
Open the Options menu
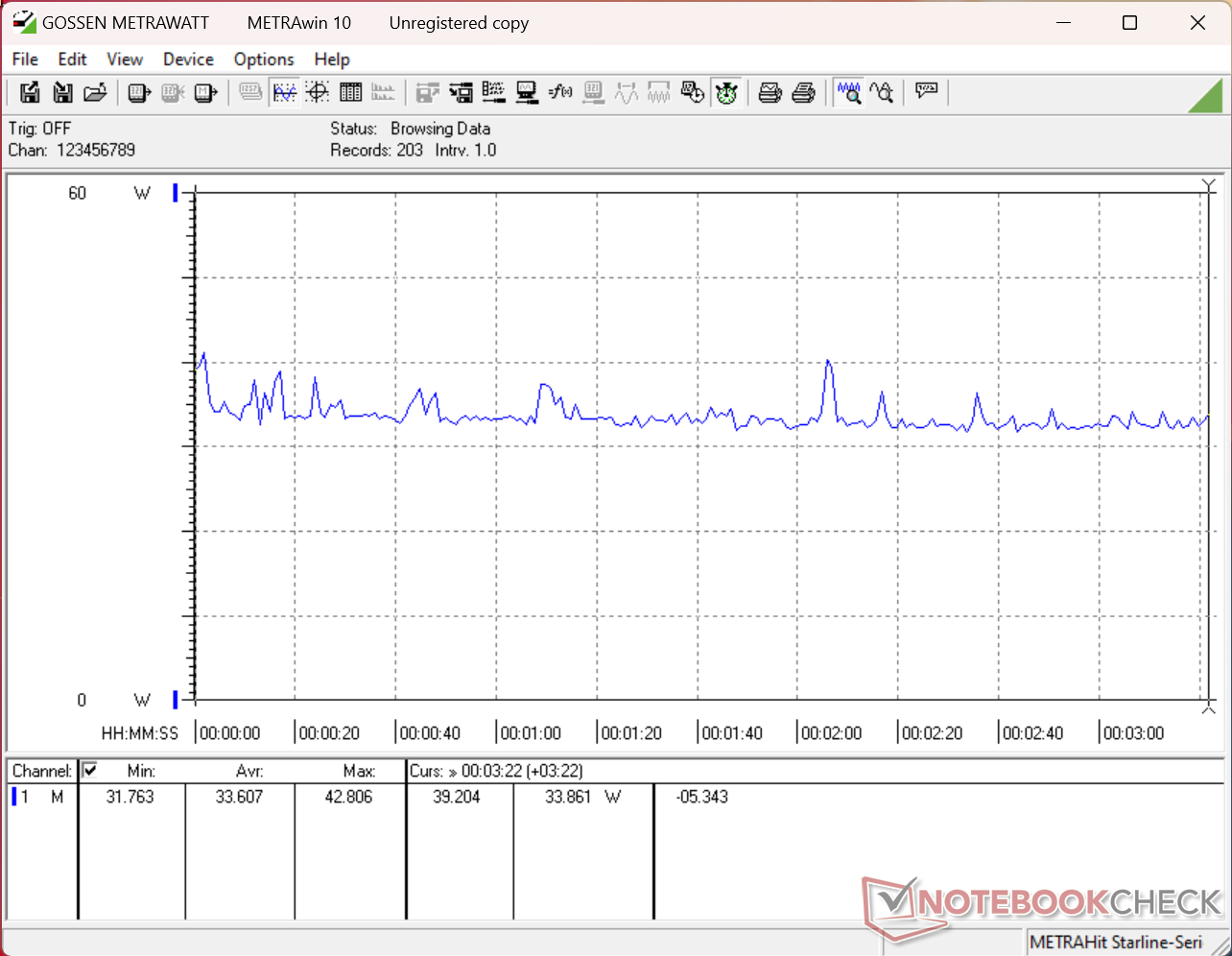264,59
